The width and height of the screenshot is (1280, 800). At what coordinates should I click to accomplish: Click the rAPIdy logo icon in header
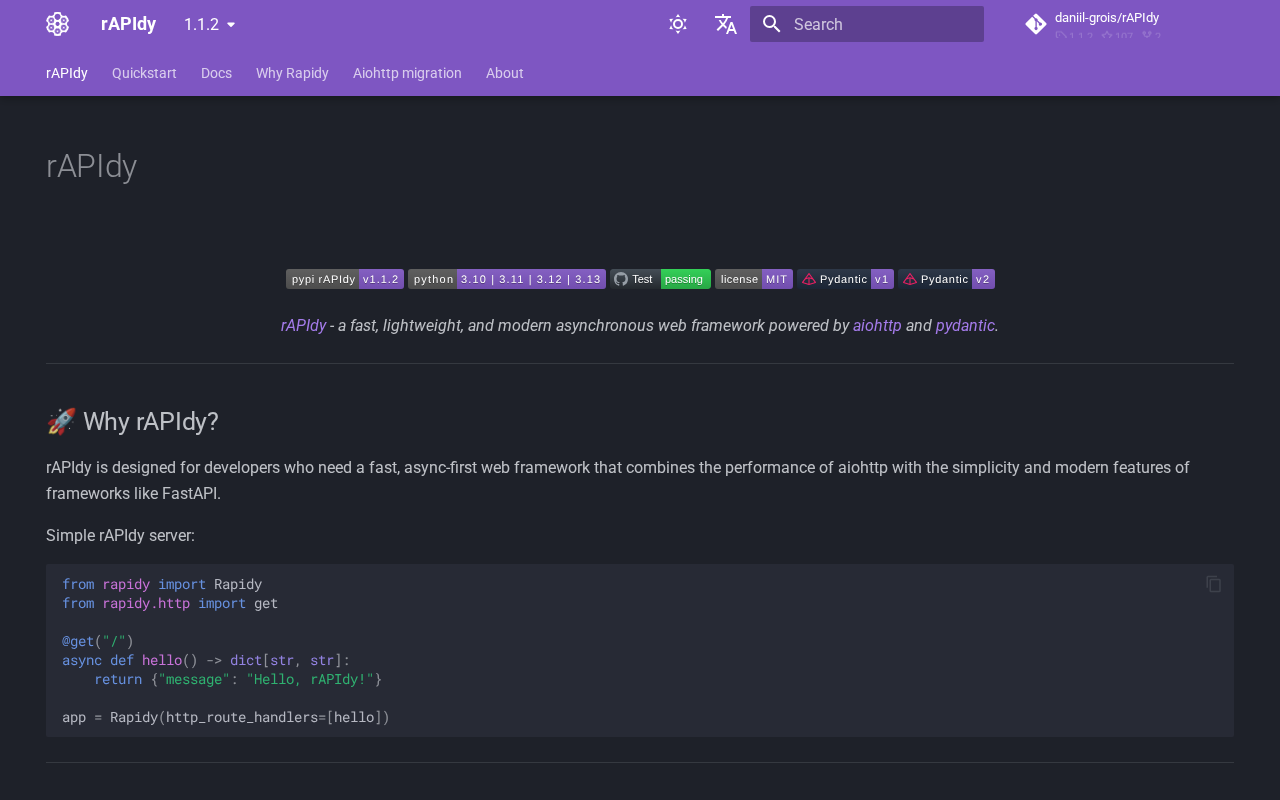(x=58, y=24)
